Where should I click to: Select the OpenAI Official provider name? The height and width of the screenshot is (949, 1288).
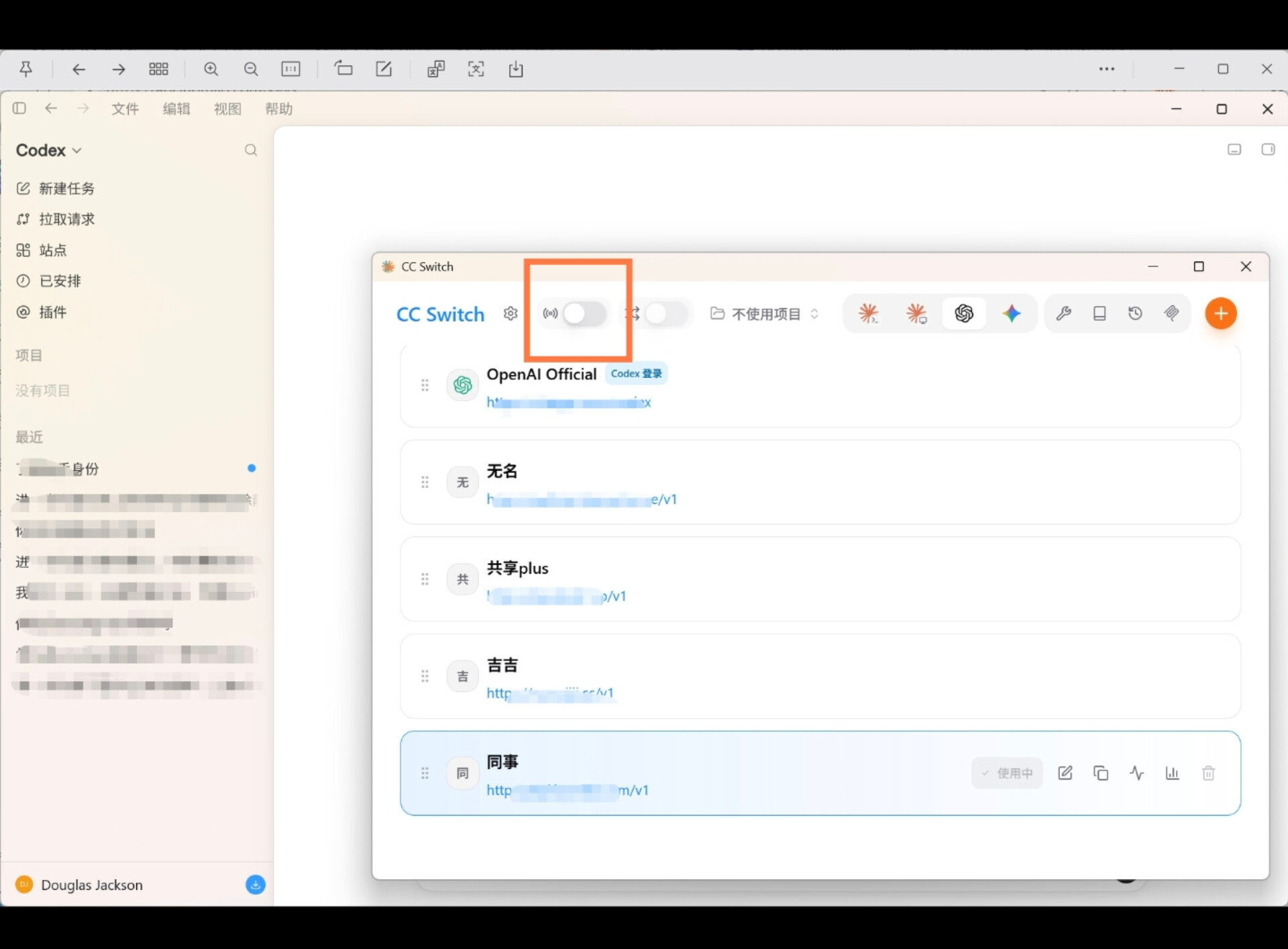click(x=541, y=374)
